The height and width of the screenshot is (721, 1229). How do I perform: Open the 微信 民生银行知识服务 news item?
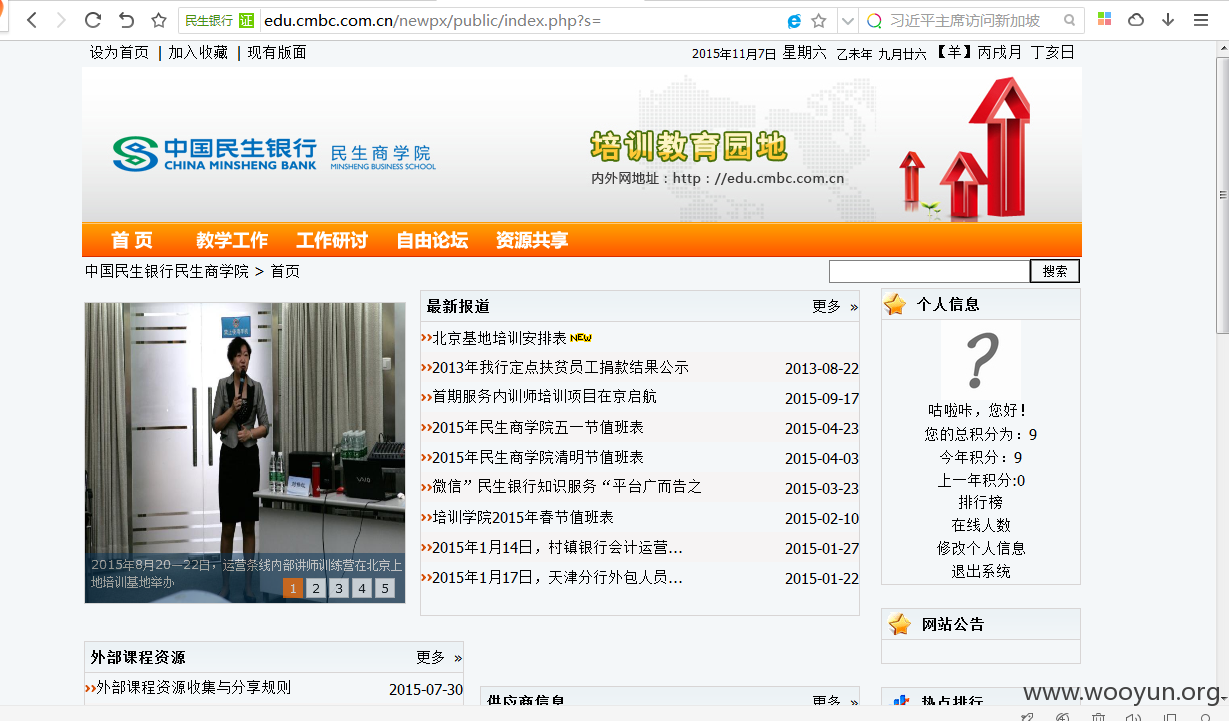click(567, 487)
